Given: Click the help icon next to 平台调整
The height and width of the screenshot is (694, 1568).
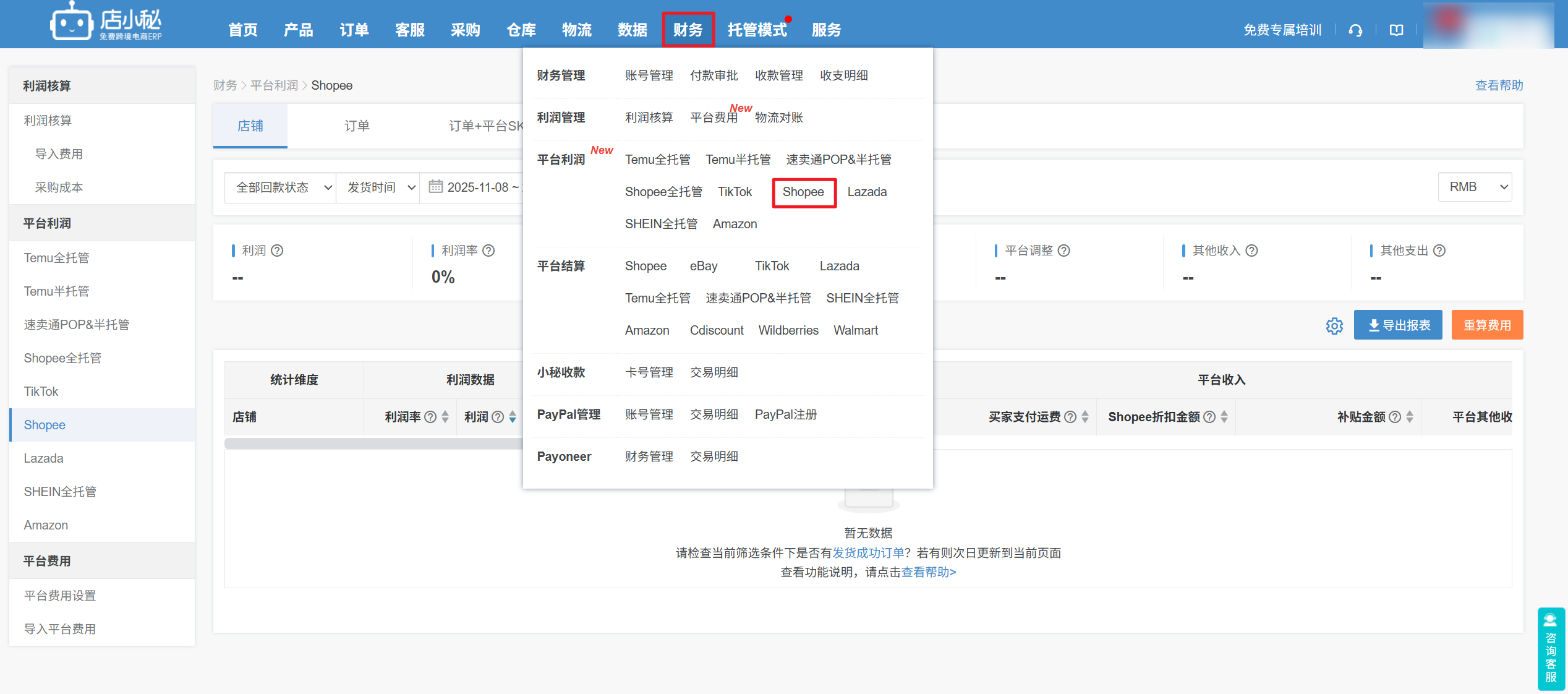Looking at the screenshot, I should 1063,251.
